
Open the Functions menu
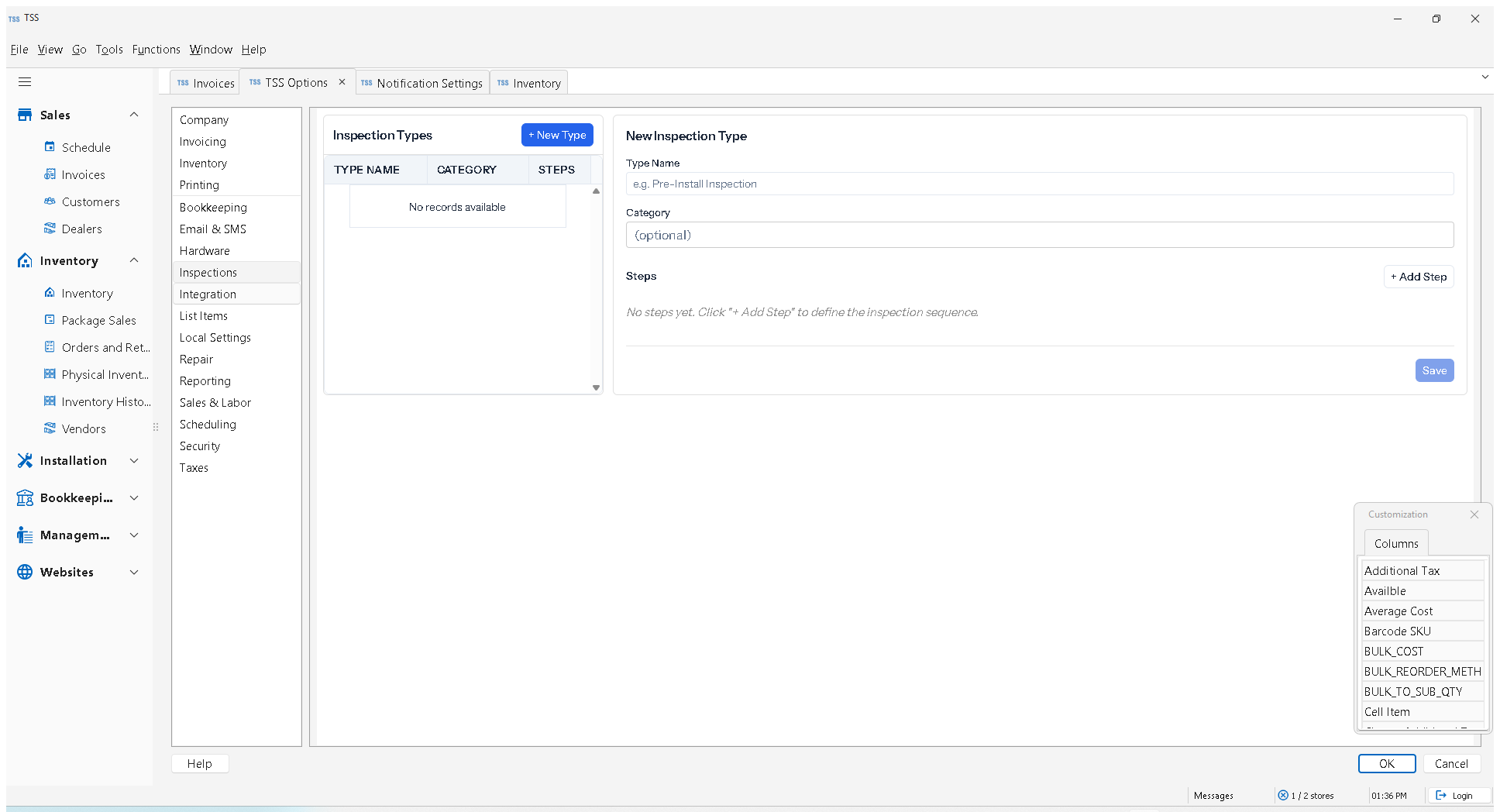pos(156,49)
